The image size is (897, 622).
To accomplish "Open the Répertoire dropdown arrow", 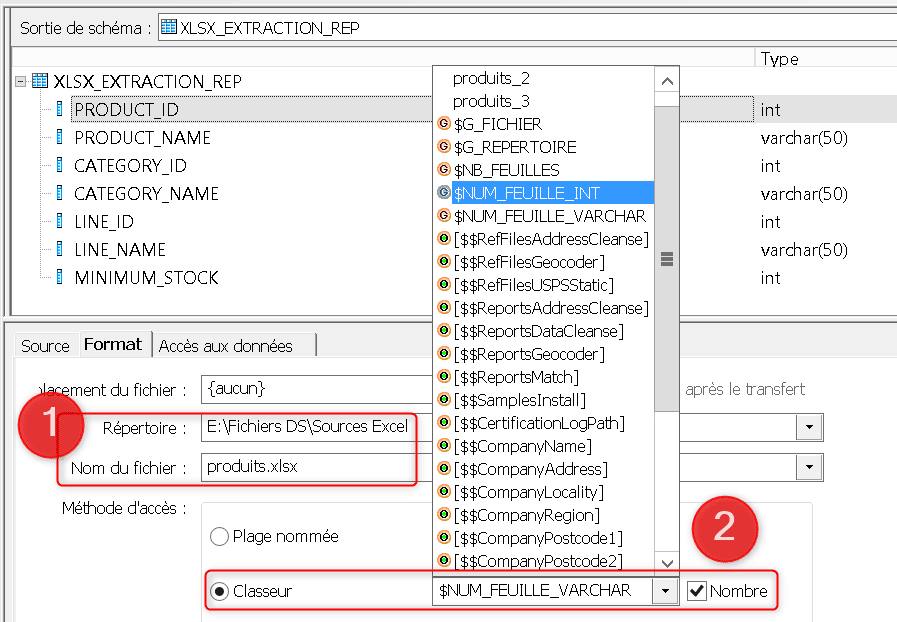I will [806, 428].
